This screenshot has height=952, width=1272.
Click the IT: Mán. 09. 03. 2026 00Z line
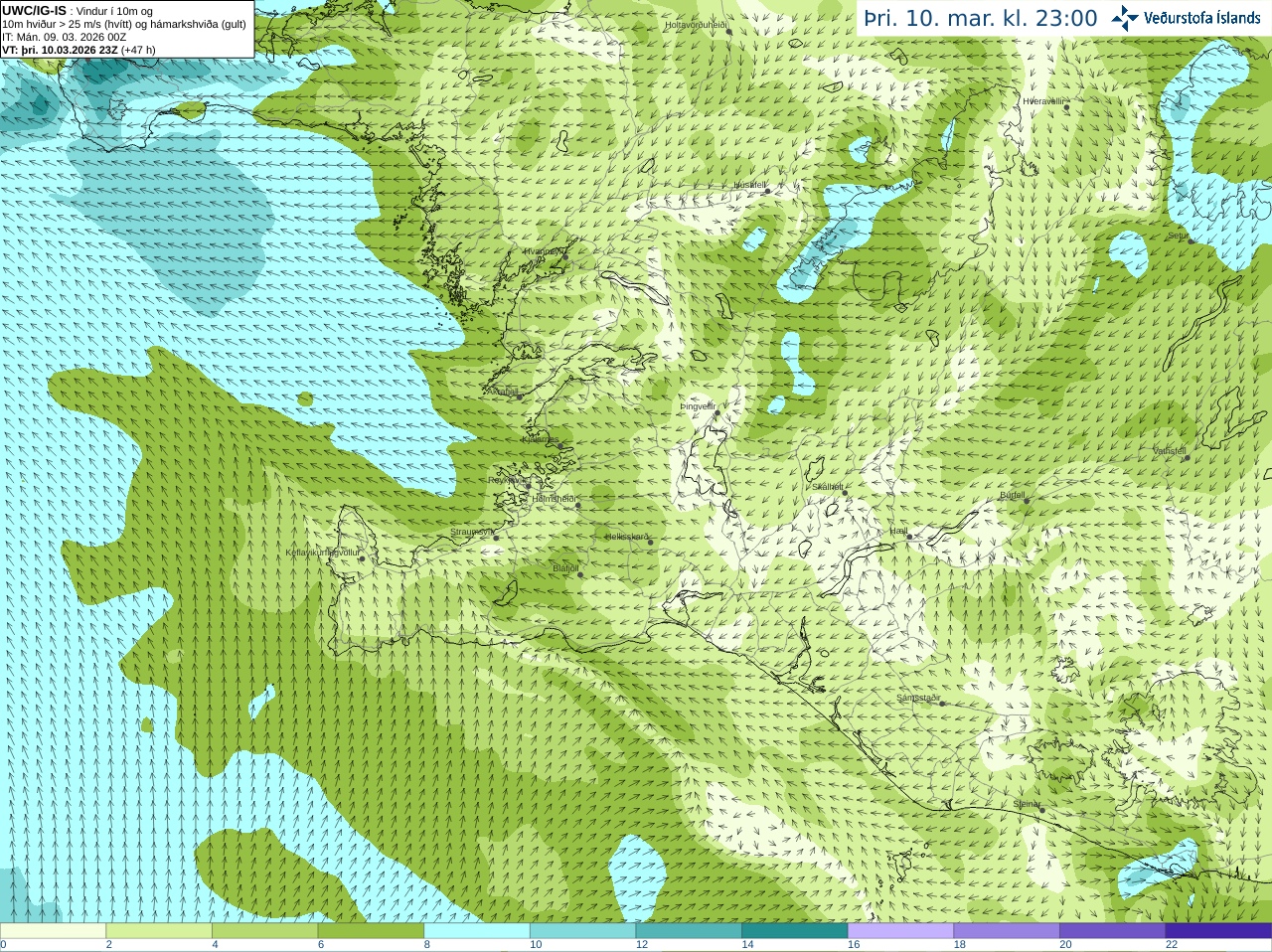point(64,37)
